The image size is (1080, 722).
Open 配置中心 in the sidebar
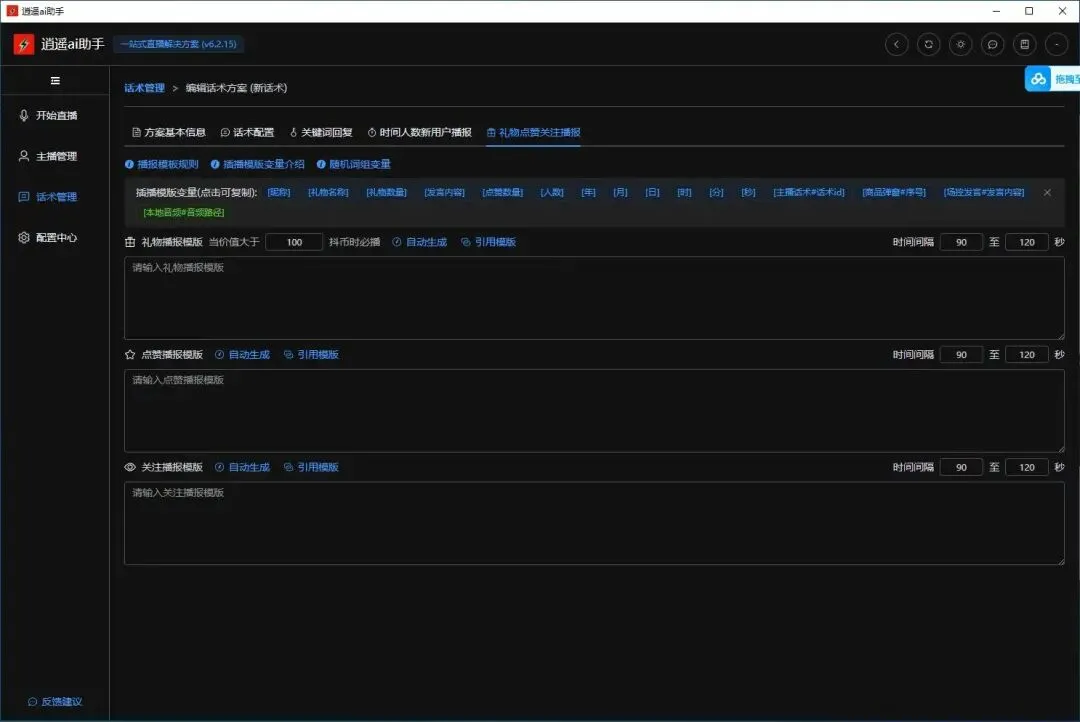coord(48,238)
